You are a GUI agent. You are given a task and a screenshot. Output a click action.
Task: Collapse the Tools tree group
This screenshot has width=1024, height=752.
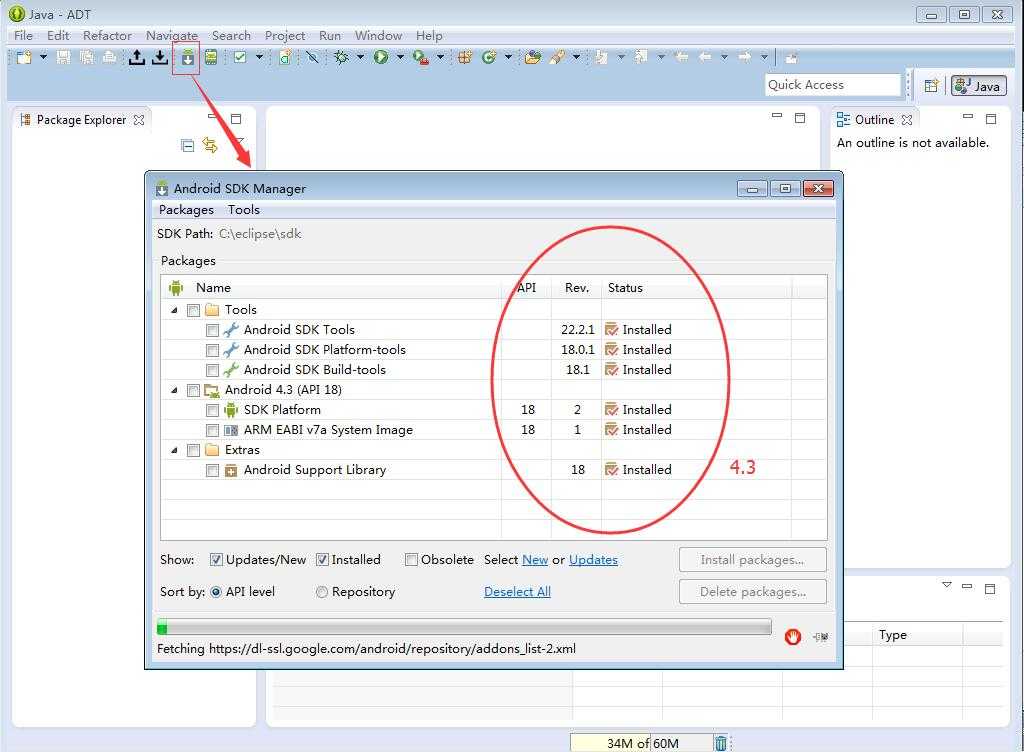coord(174,310)
